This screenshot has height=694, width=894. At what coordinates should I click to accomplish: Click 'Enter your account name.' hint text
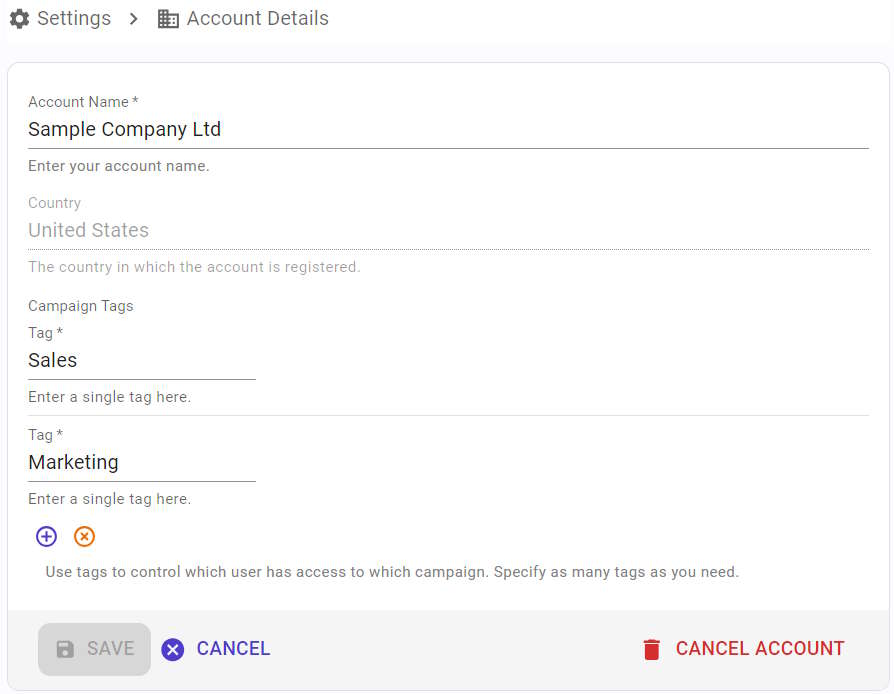click(x=119, y=166)
